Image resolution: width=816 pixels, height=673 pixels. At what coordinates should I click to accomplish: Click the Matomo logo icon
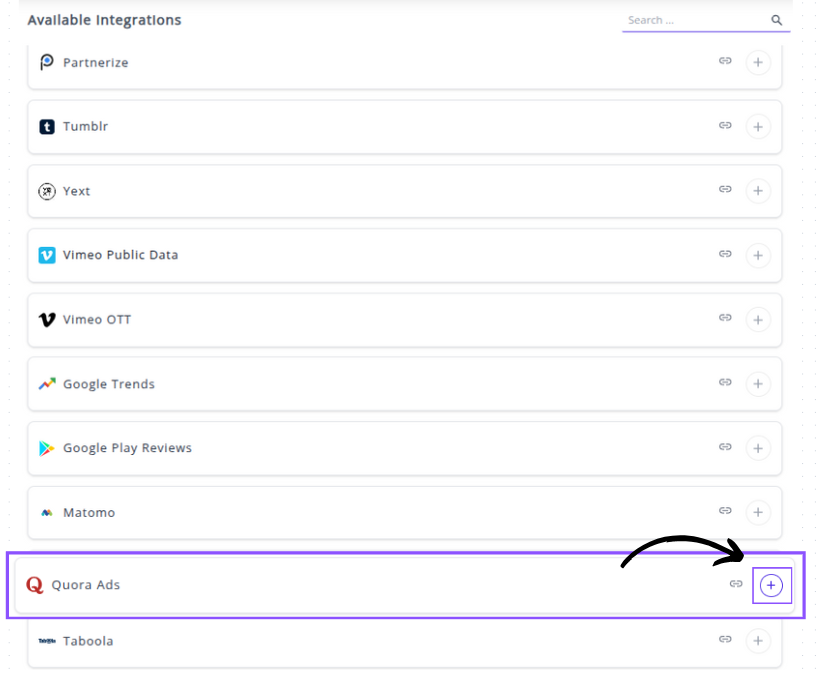coord(47,513)
